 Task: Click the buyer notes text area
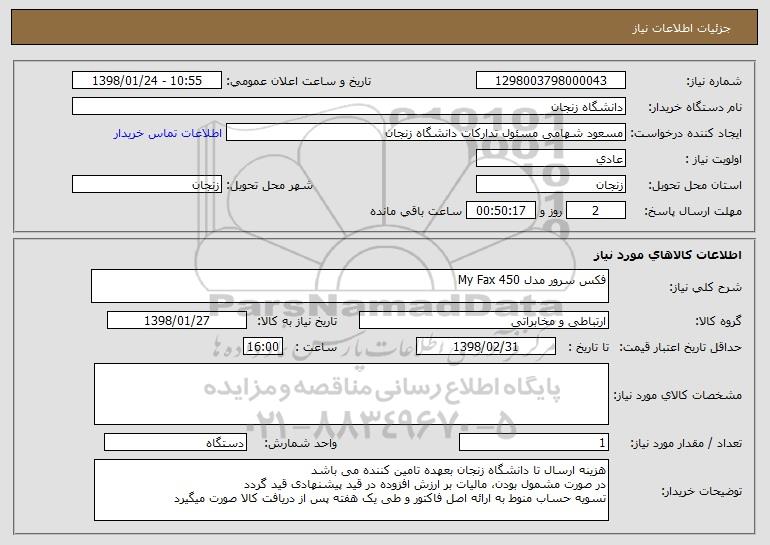click(x=351, y=490)
